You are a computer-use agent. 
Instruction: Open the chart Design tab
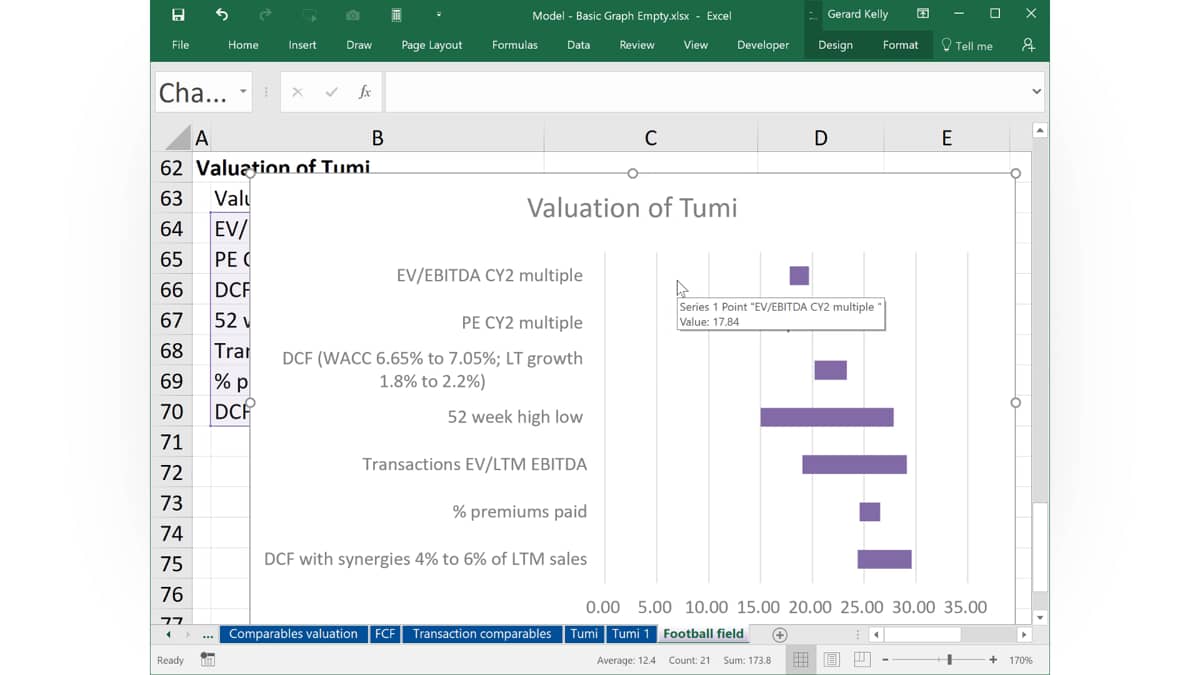pyautogui.click(x=835, y=45)
